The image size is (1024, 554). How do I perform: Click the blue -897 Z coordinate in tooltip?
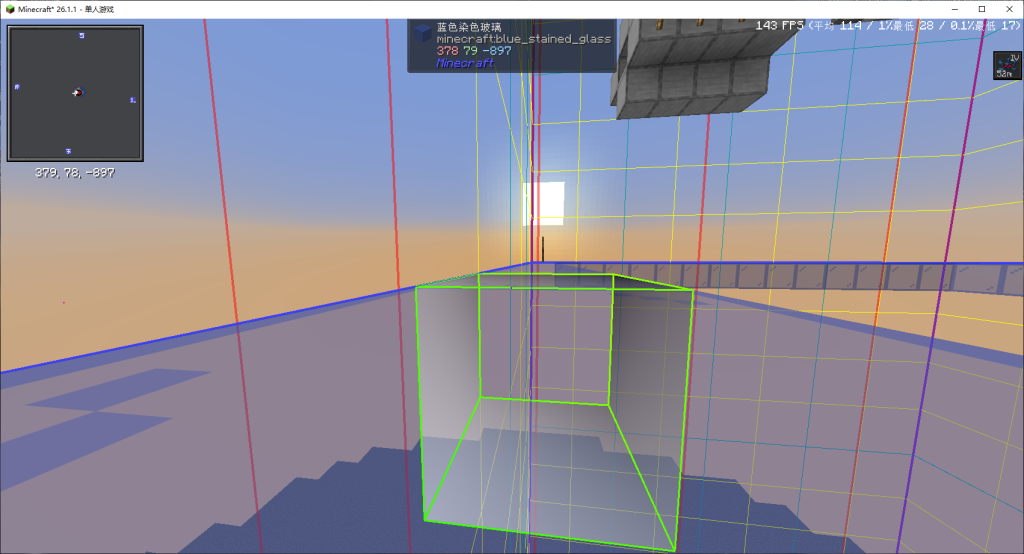coord(496,51)
